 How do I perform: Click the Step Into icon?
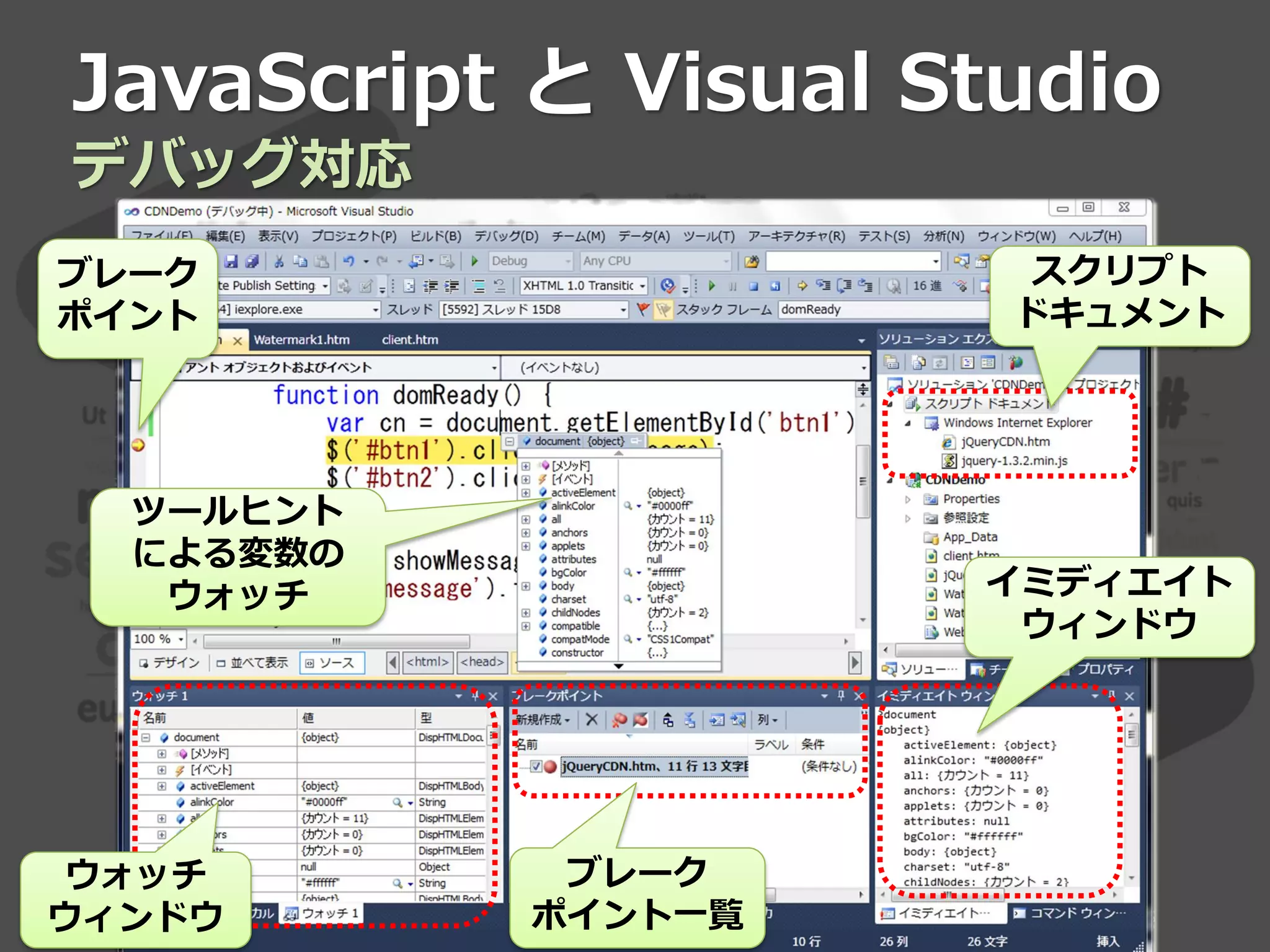coord(823,286)
